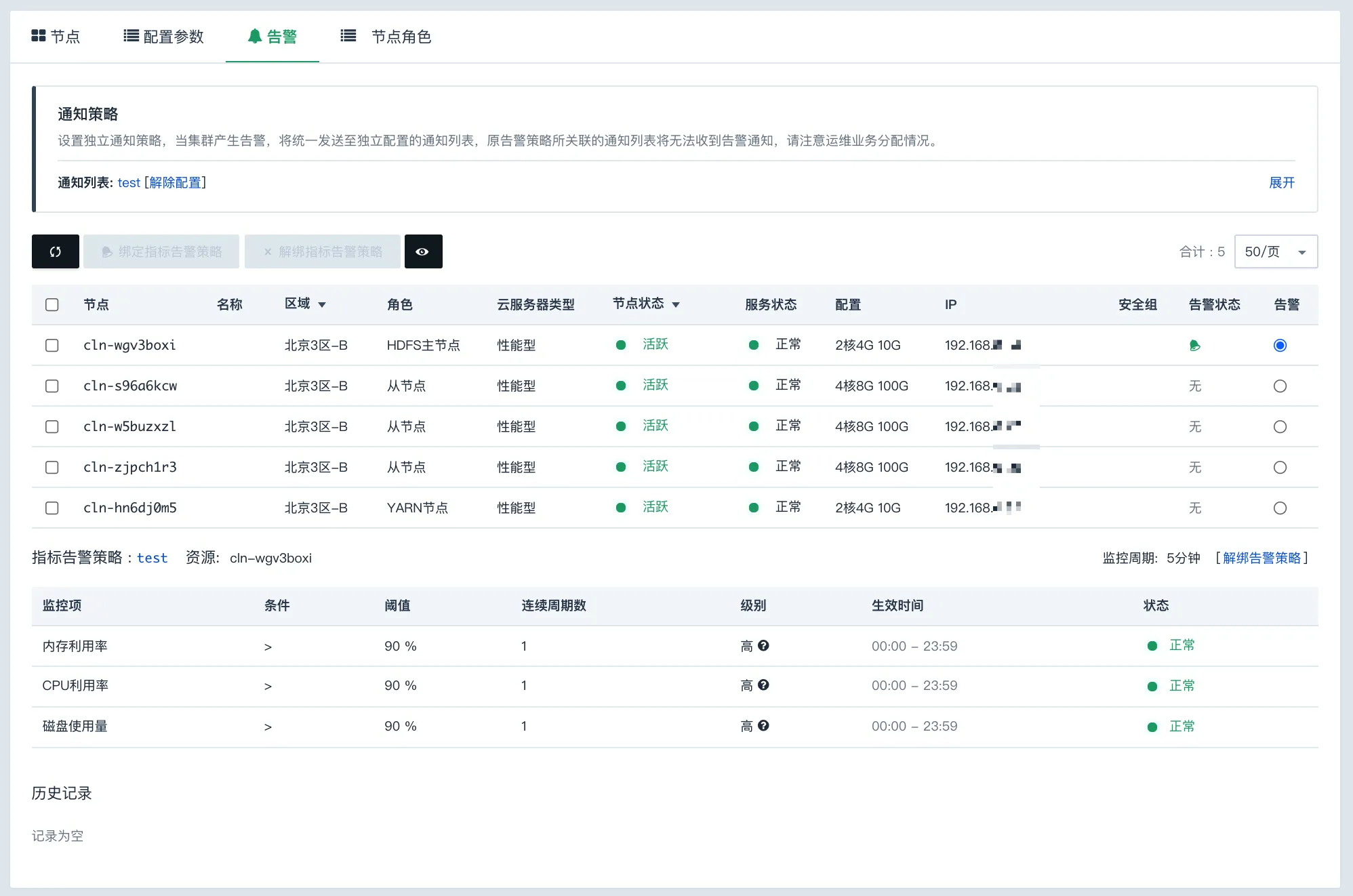Click node name cln-w5buzxzl
1353x896 pixels.
129,426
